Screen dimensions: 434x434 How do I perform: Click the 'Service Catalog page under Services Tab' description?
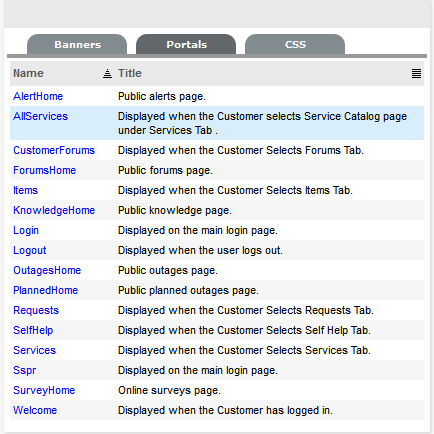click(x=262, y=123)
